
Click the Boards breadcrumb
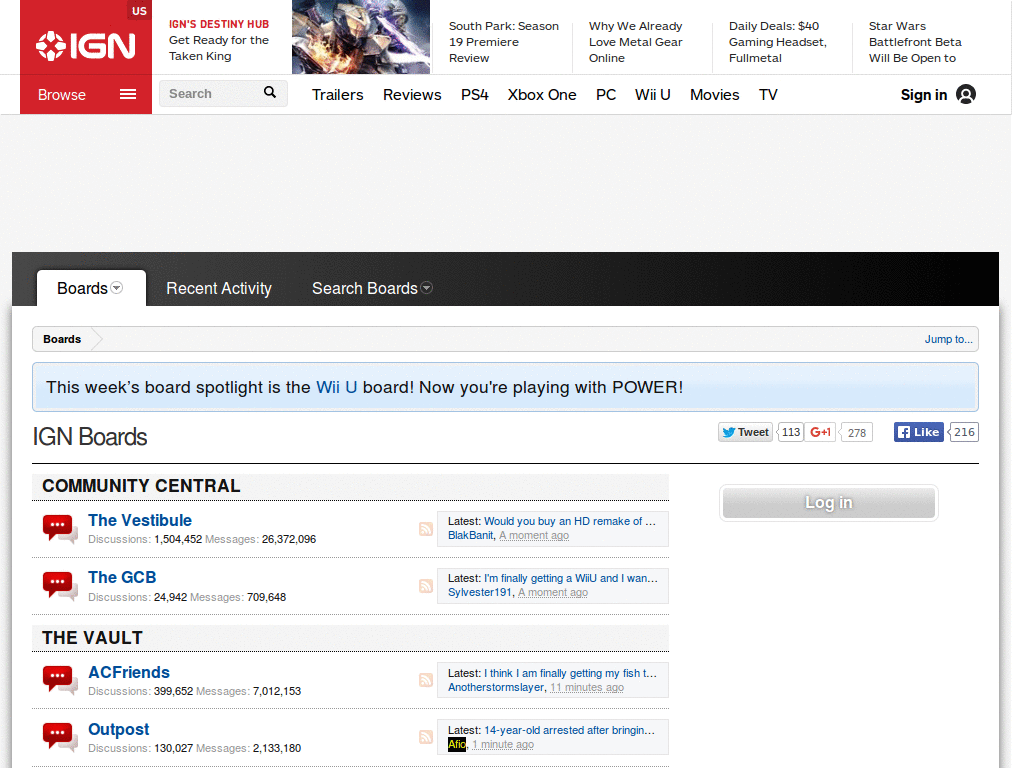[62, 339]
